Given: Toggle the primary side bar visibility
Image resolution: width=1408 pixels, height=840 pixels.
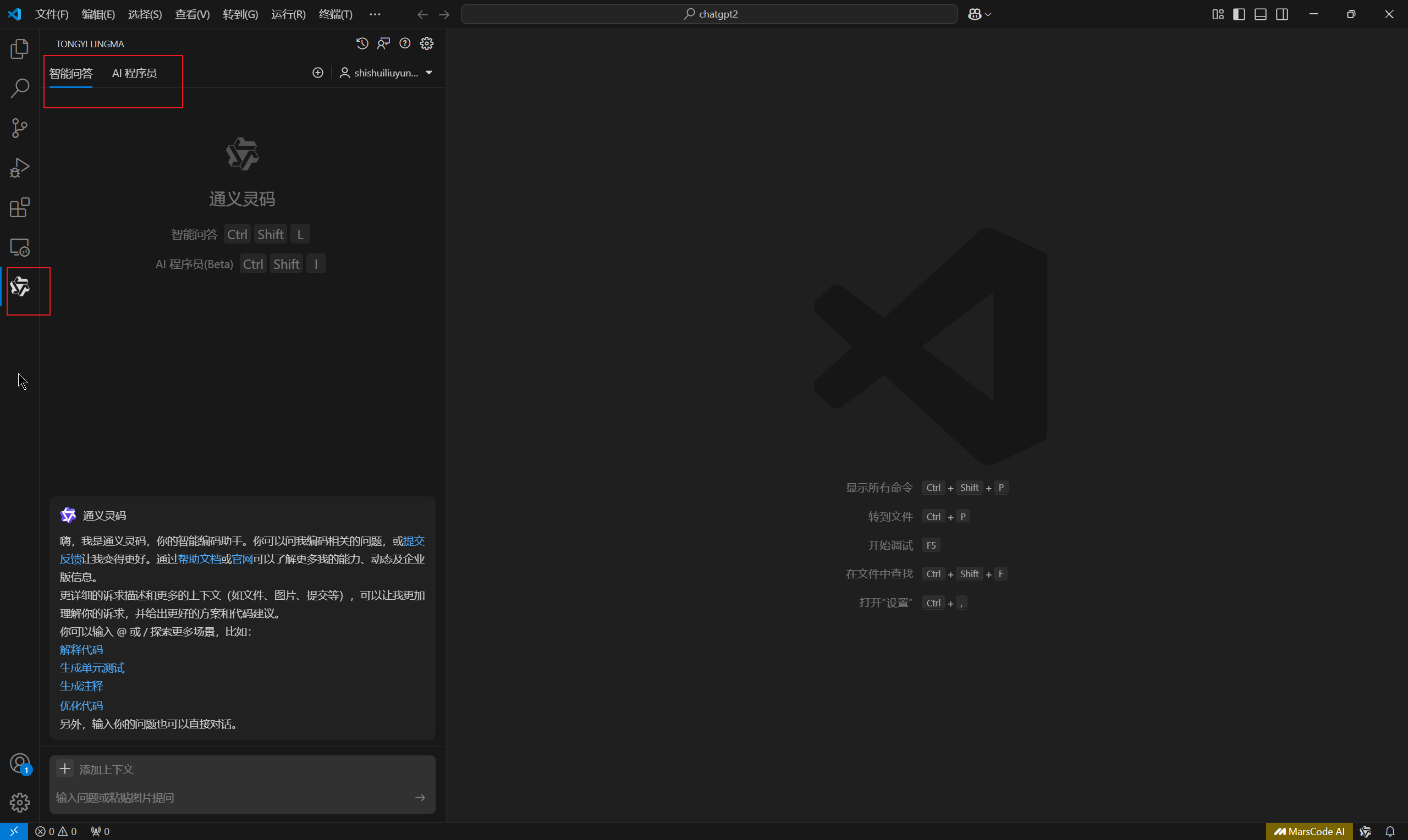Looking at the screenshot, I should click(1239, 14).
